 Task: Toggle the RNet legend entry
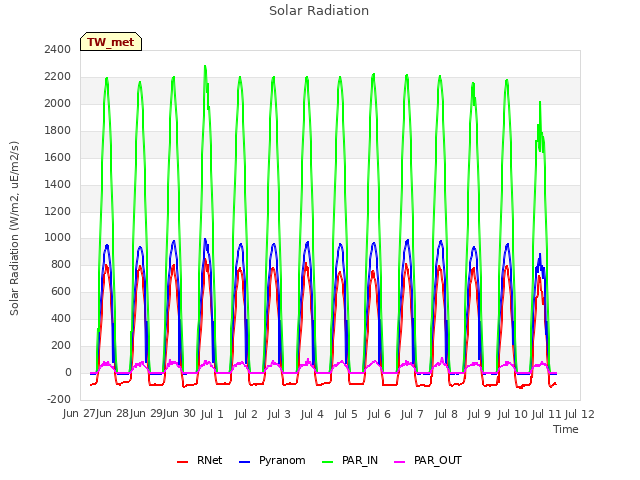pos(200,460)
